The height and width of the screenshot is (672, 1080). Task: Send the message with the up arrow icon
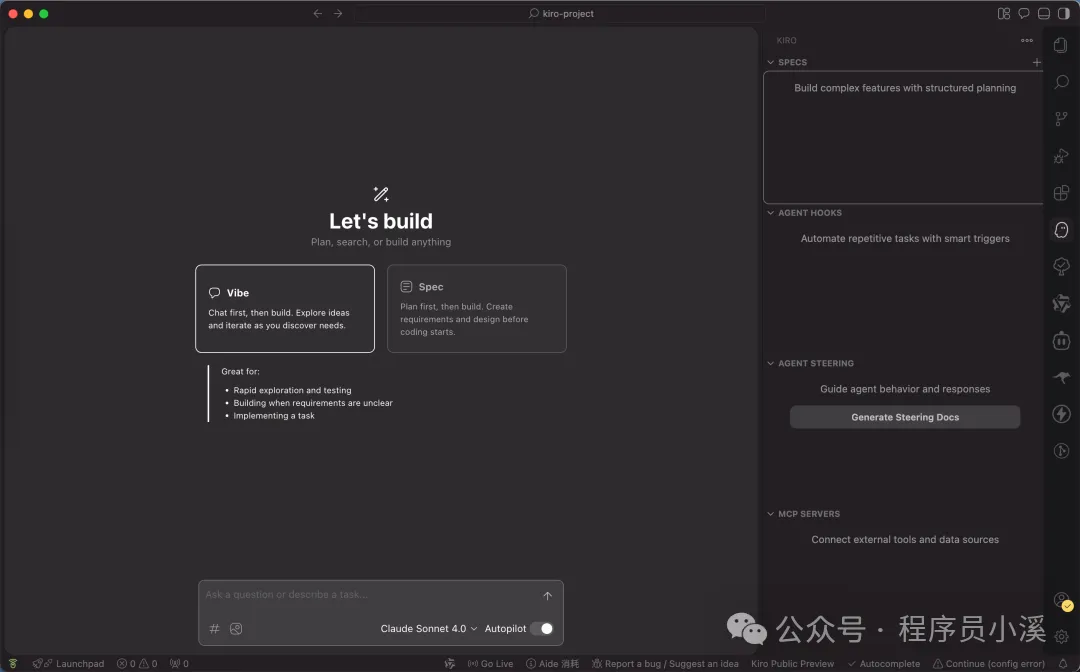pyautogui.click(x=547, y=596)
